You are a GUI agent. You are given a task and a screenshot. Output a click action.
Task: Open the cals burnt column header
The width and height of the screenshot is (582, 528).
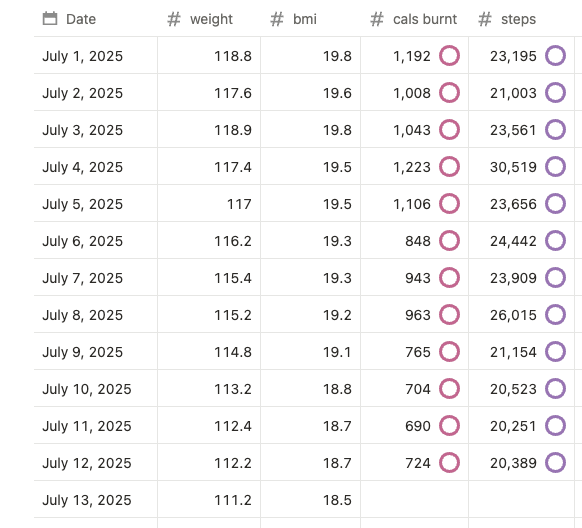pyautogui.click(x=415, y=19)
